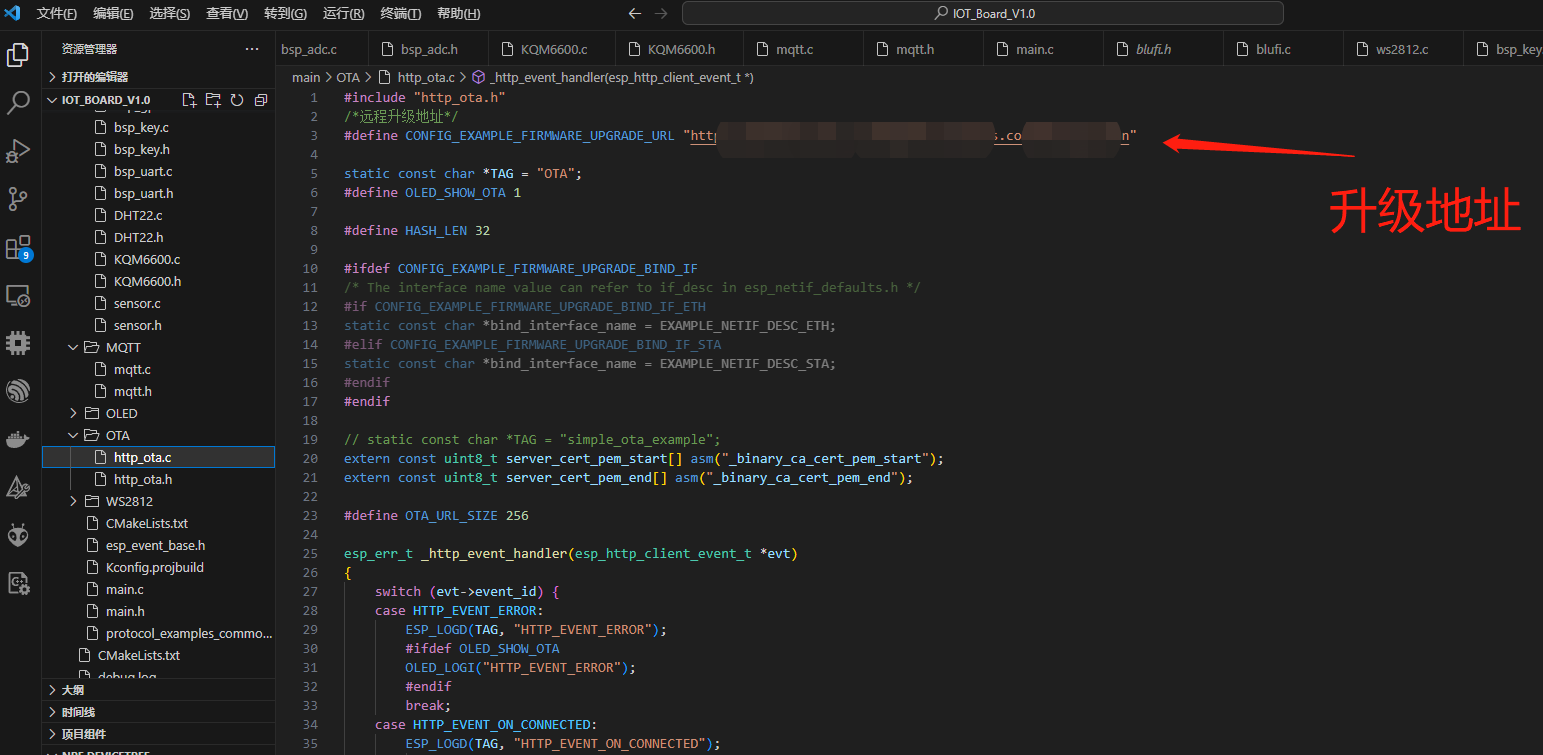Viewport: 1543px width, 755px height.
Task: Open Source Control view icon
Action: coord(18,198)
